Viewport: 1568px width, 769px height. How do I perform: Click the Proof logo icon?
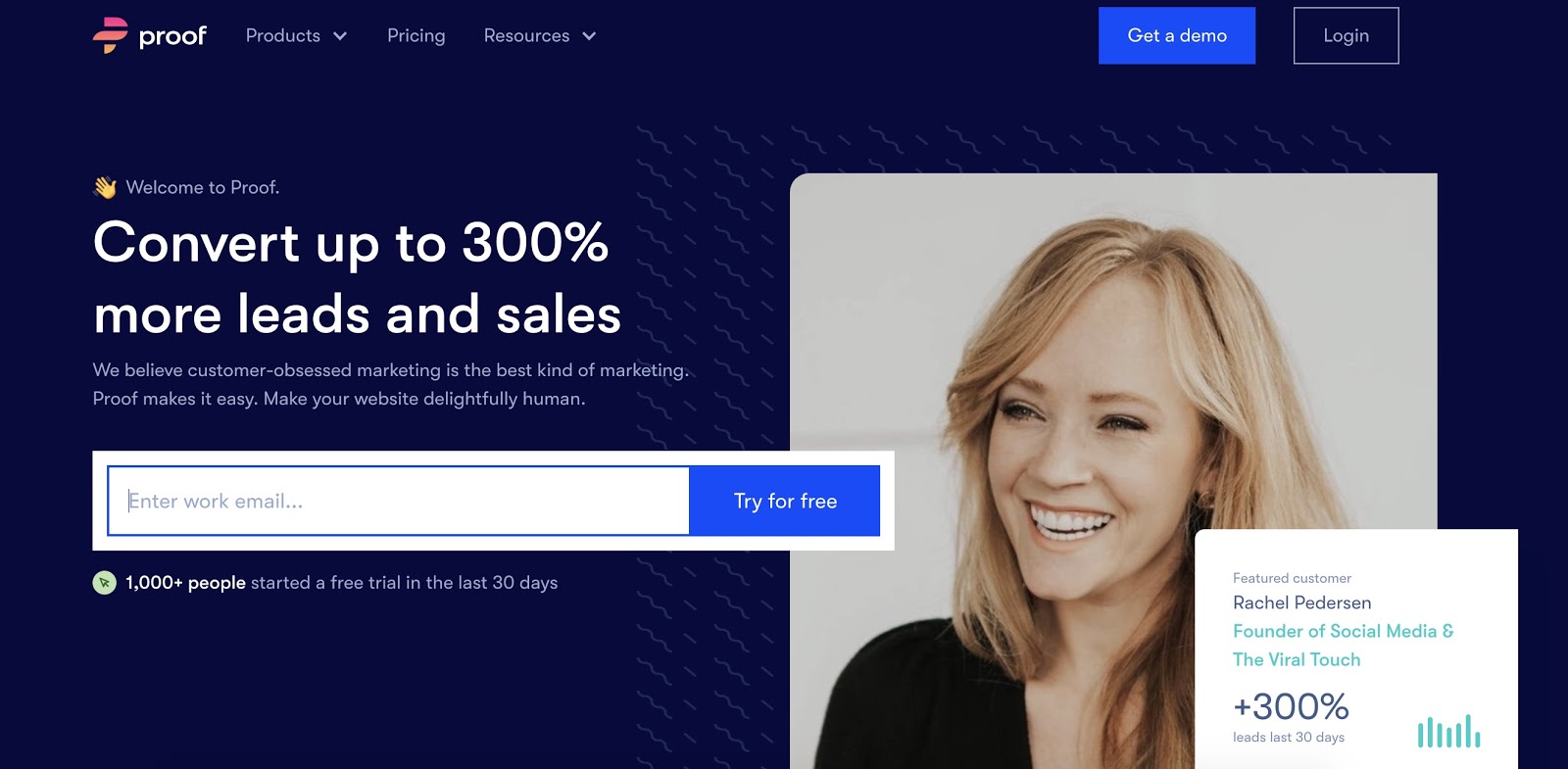[111, 35]
